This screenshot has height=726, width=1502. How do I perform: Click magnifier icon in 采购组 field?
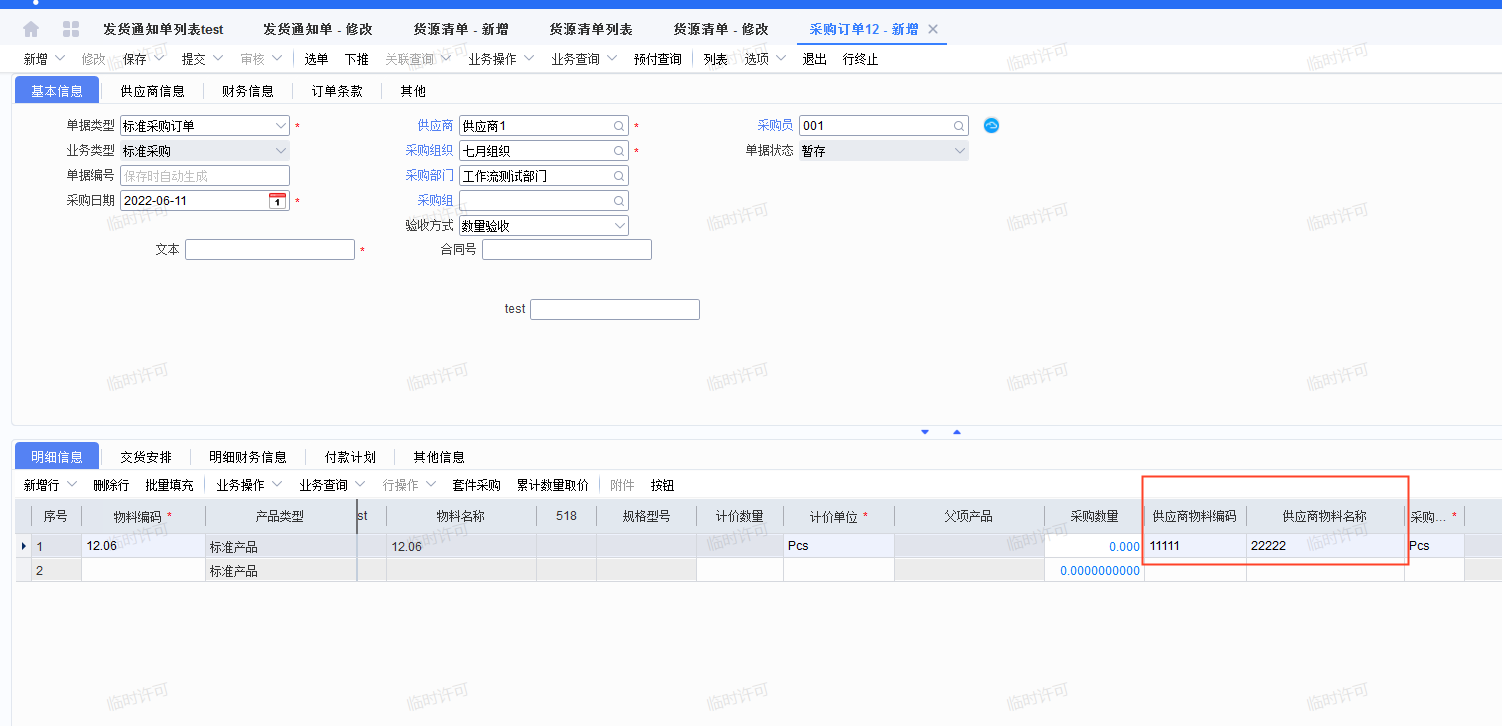pos(619,201)
